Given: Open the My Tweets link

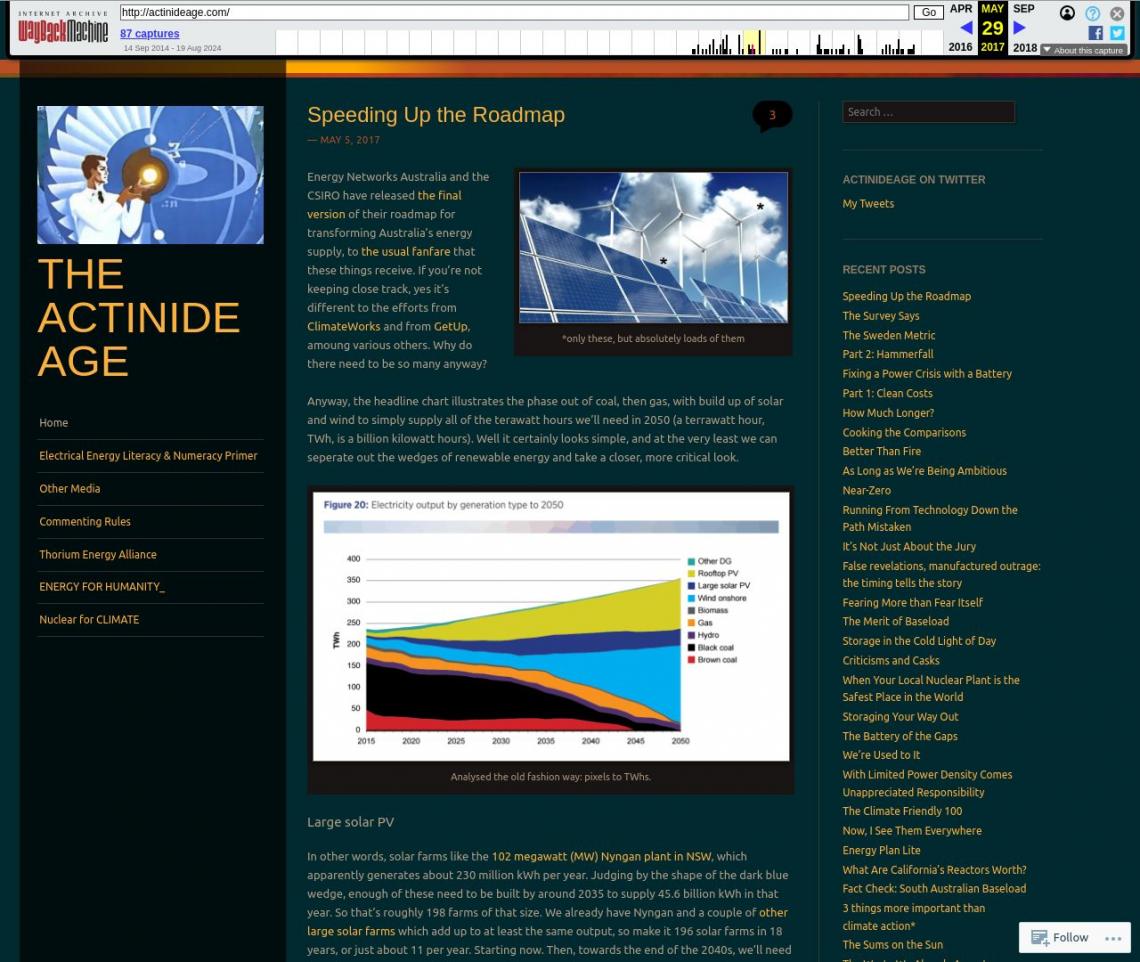Looking at the screenshot, I should click(868, 204).
